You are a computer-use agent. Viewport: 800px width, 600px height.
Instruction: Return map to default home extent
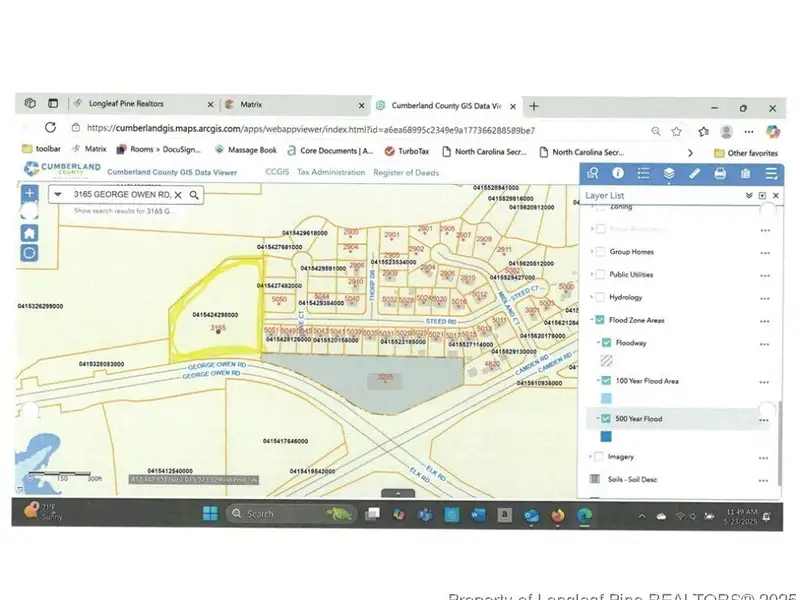click(30, 232)
